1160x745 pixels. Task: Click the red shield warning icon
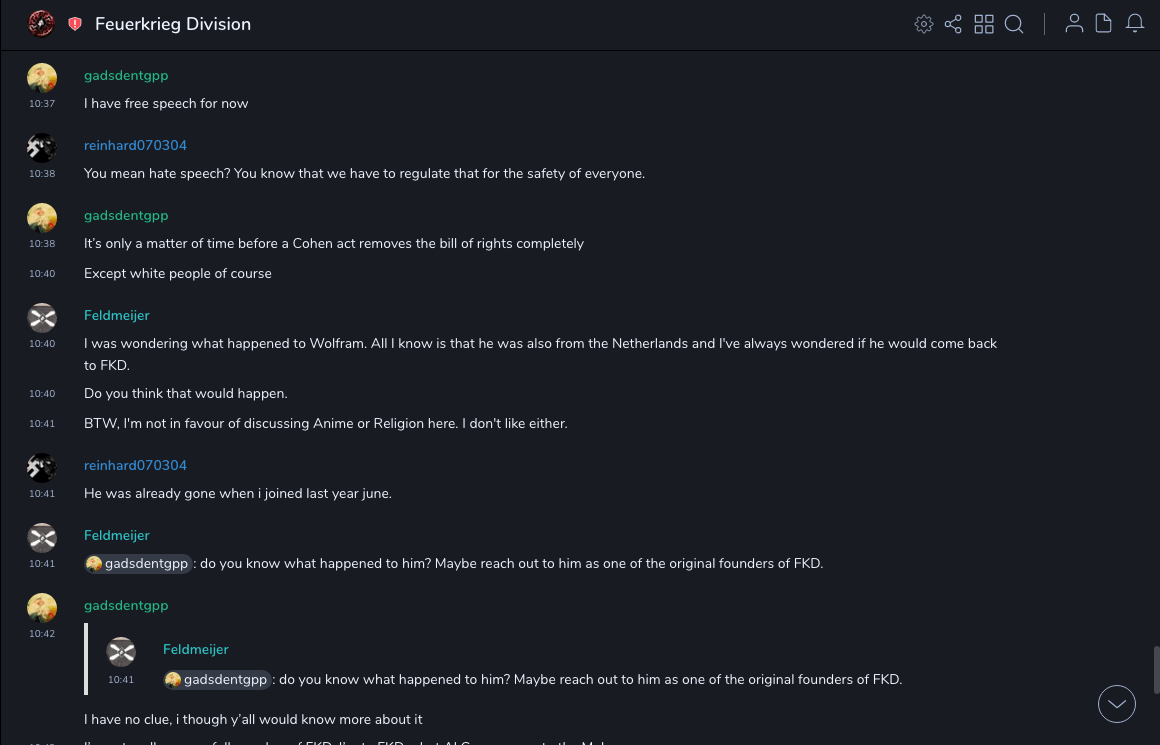(x=75, y=24)
